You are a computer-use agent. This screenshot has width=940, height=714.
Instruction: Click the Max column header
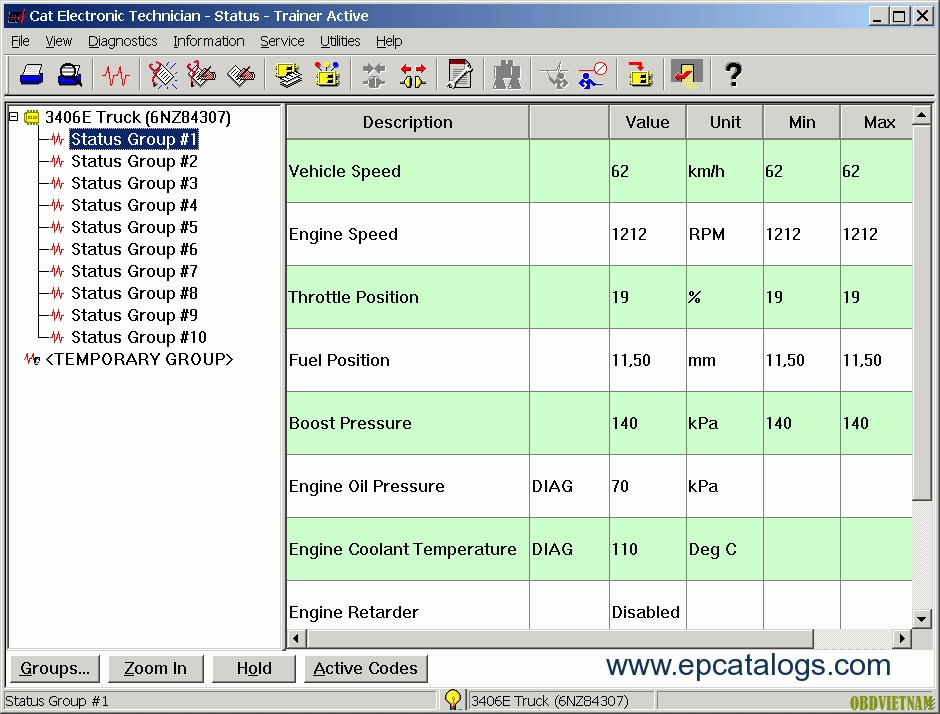876,122
